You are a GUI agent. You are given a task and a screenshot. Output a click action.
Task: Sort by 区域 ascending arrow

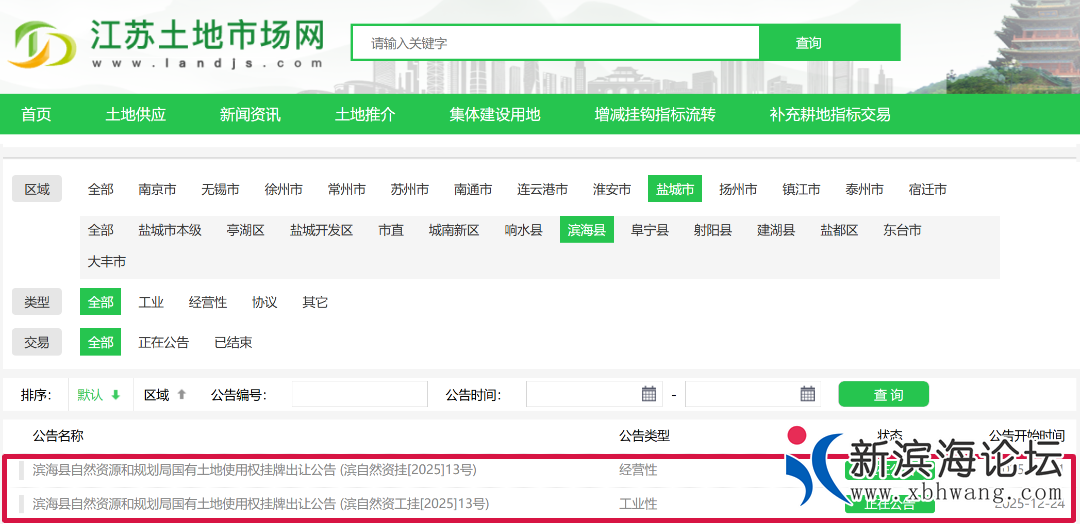pyautogui.click(x=181, y=395)
